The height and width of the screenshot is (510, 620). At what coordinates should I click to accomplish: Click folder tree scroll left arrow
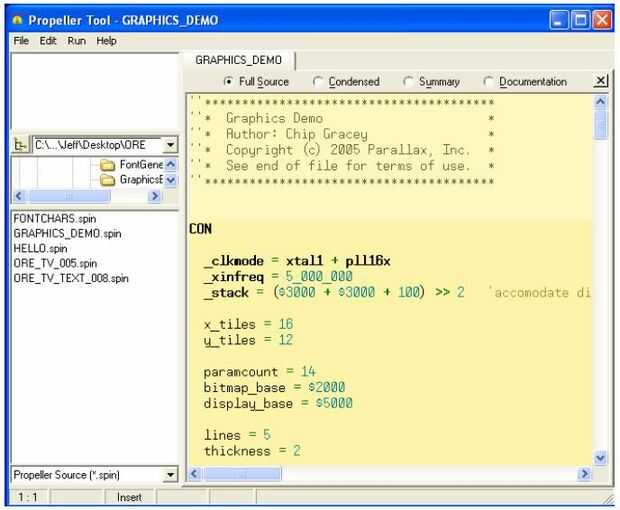(x=19, y=196)
